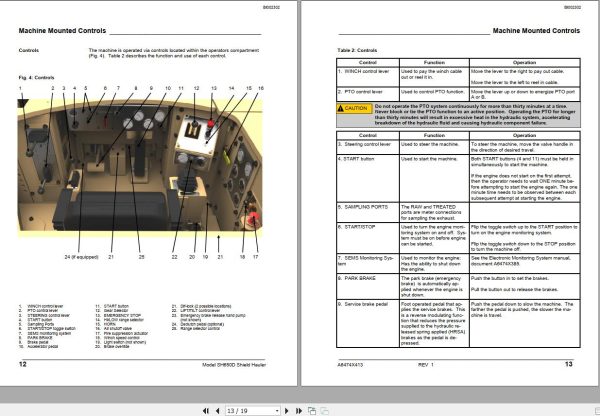Select the '6. START/STOP' table cell

[368, 238]
